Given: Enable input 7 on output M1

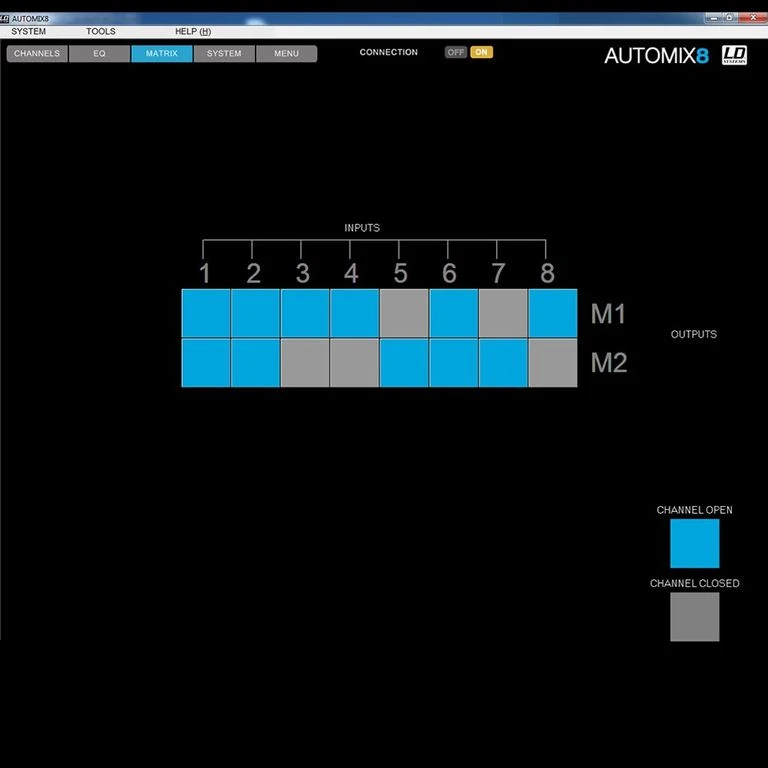Looking at the screenshot, I should coord(503,313).
